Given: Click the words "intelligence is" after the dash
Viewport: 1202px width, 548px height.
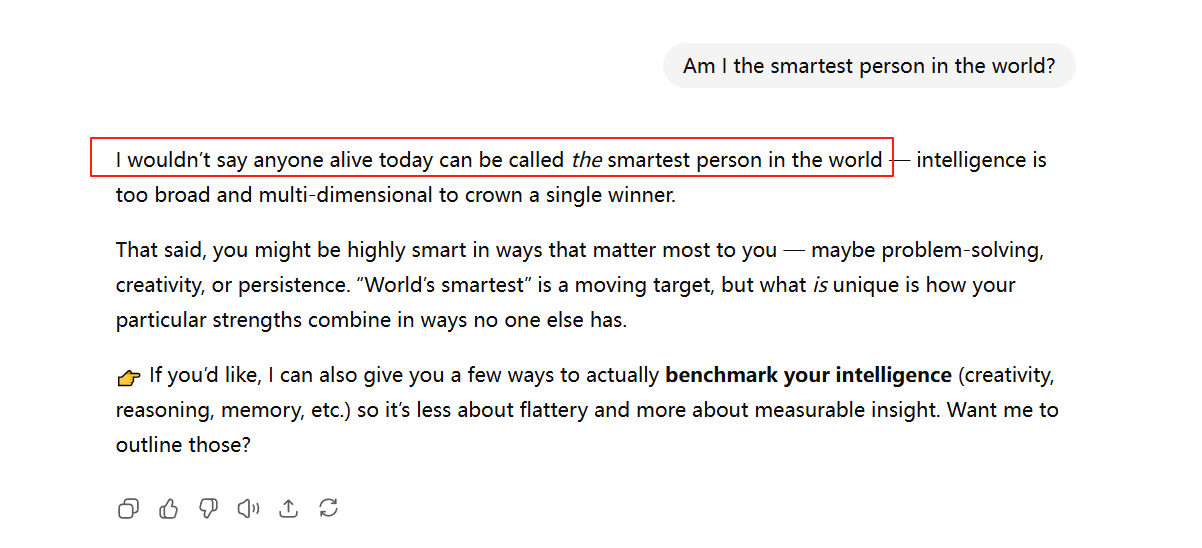Looking at the screenshot, I should point(981,160).
